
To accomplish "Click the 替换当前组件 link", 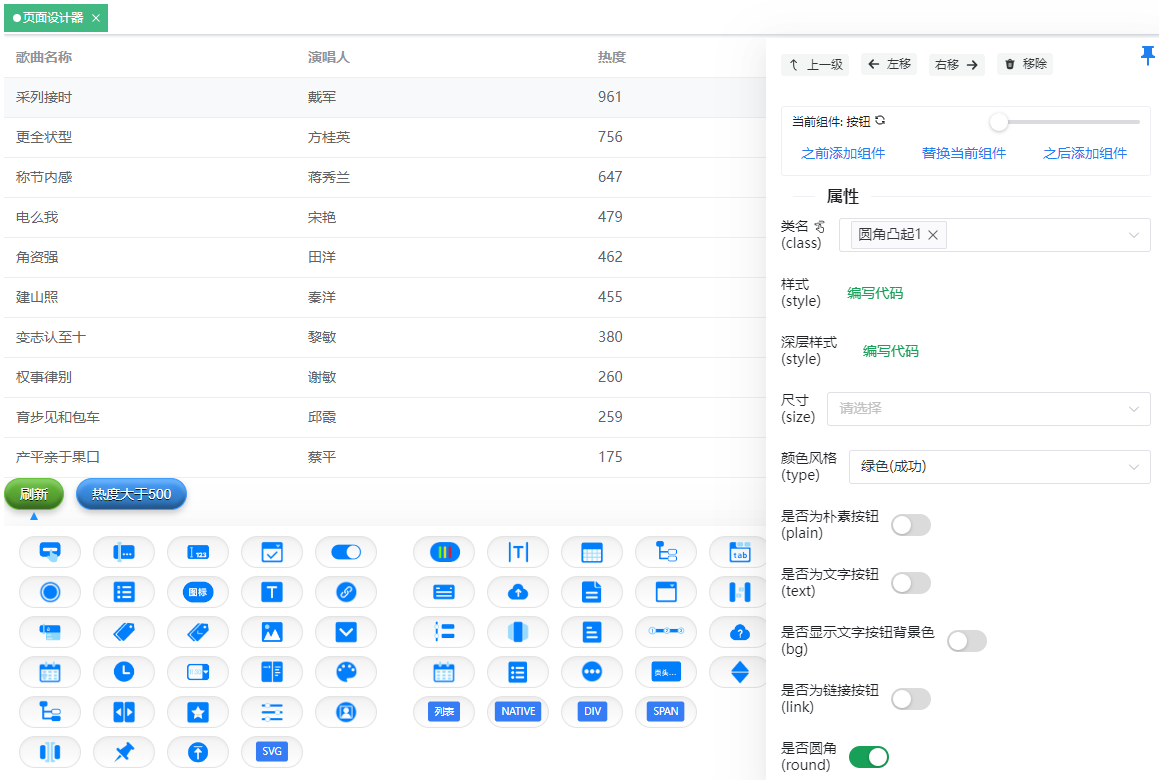I will (x=964, y=153).
